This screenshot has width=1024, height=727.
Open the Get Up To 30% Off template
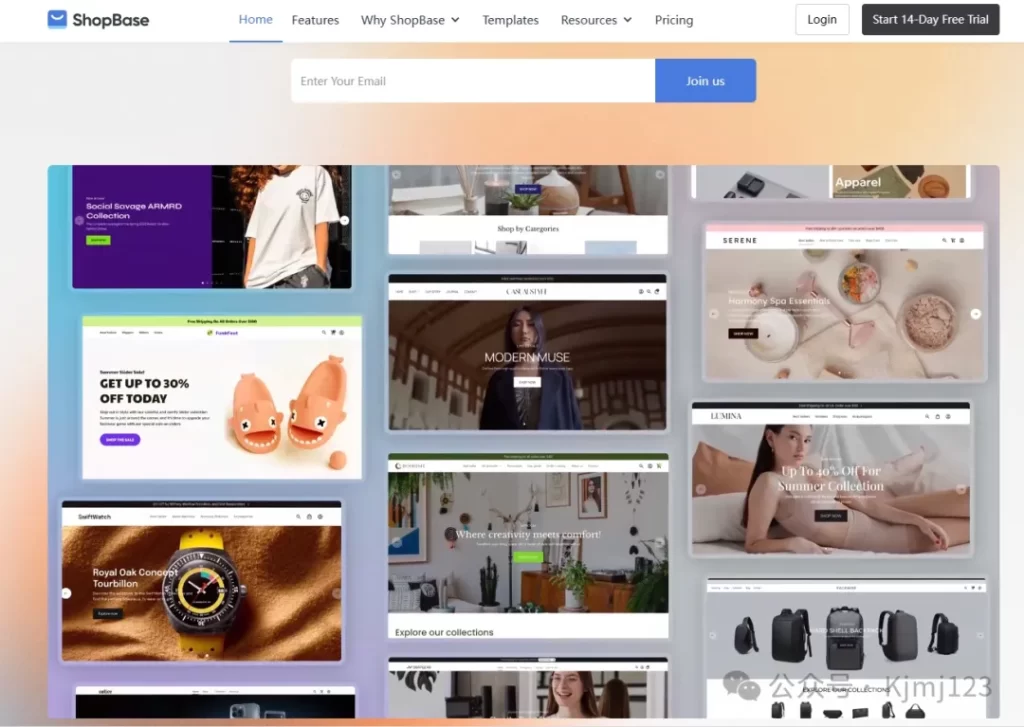(x=221, y=397)
